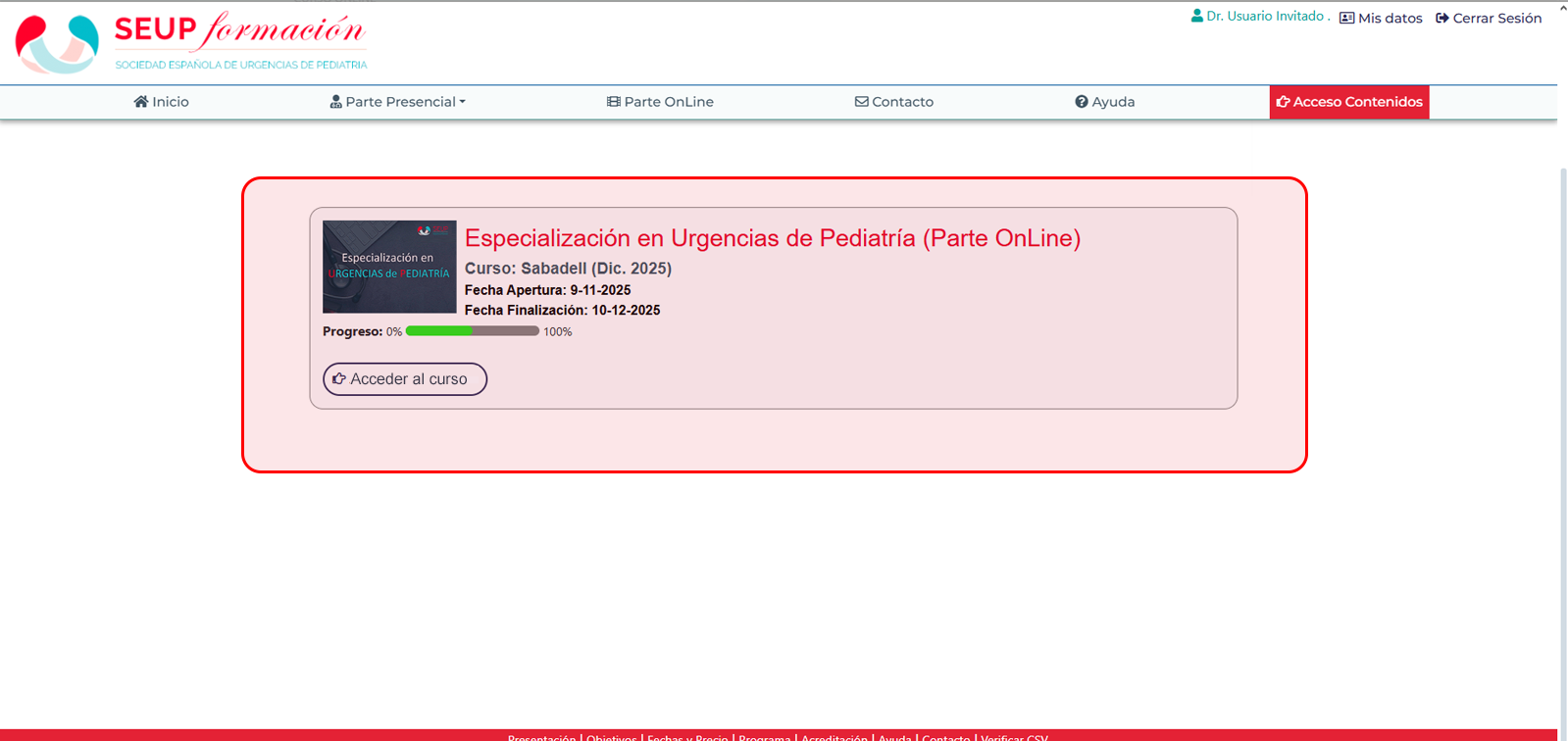This screenshot has width=1568, height=741.
Task: Click the envelope icon beside Contacto
Action: tap(861, 102)
